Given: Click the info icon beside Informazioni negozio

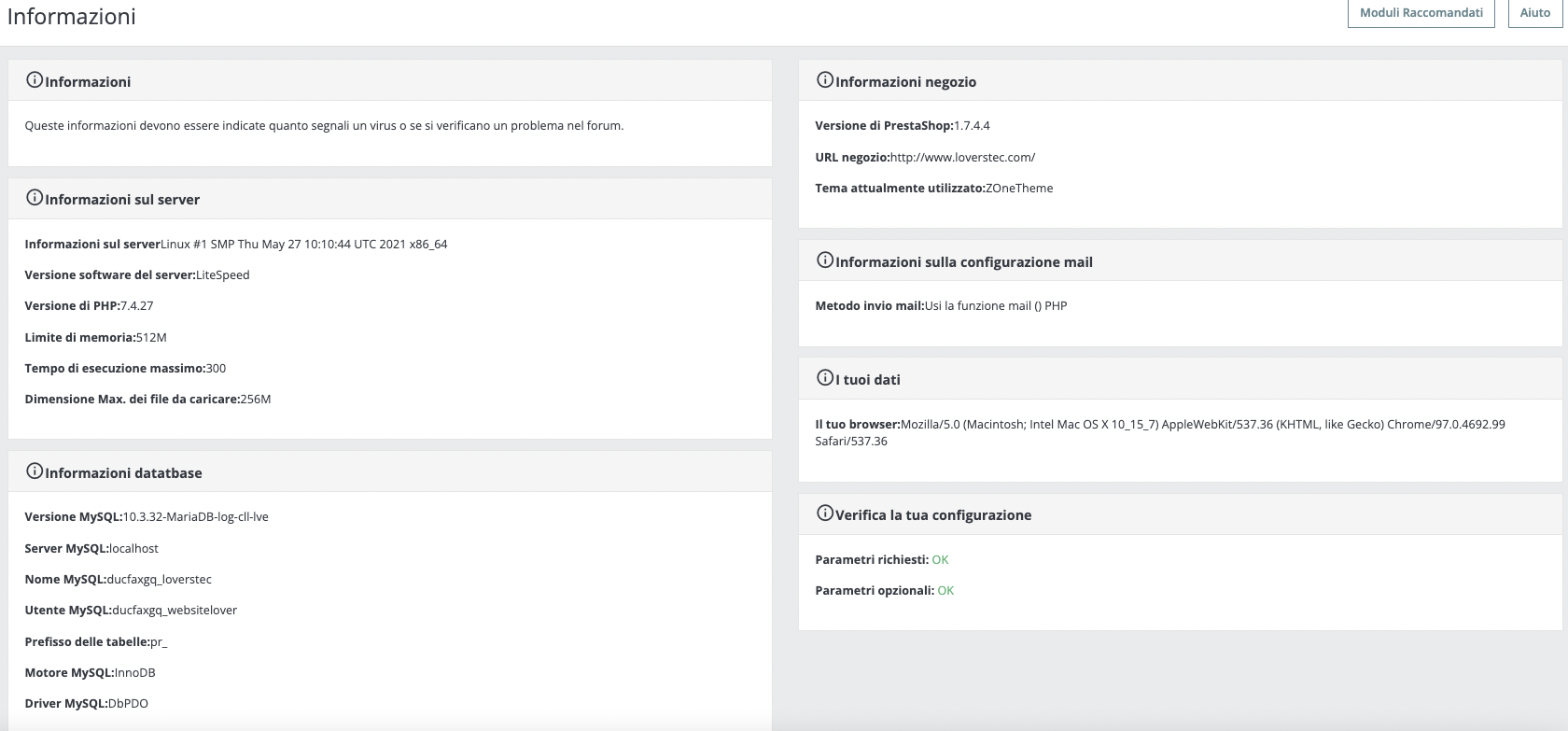Looking at the screenshot, I should [x=825, y=80].
